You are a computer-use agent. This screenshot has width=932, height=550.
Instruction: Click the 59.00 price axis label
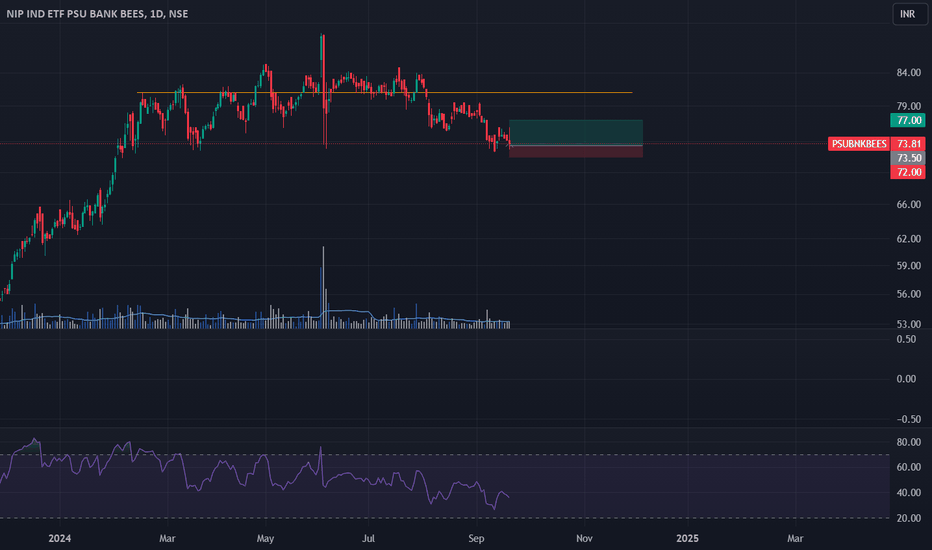click(908, 265)
